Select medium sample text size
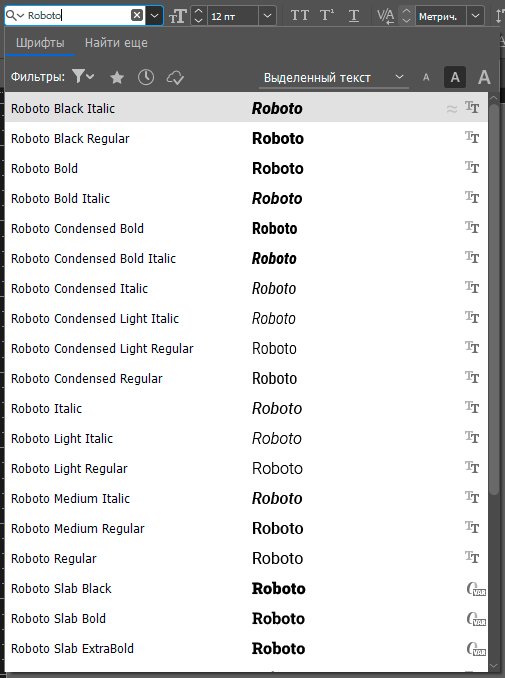 click(455, 77)
